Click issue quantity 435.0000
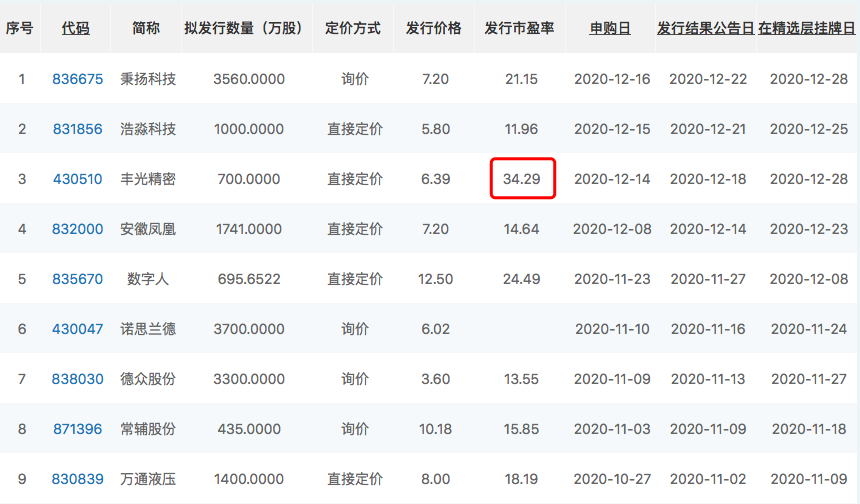The height and width of the screenshot is (504, 860). 249,428
